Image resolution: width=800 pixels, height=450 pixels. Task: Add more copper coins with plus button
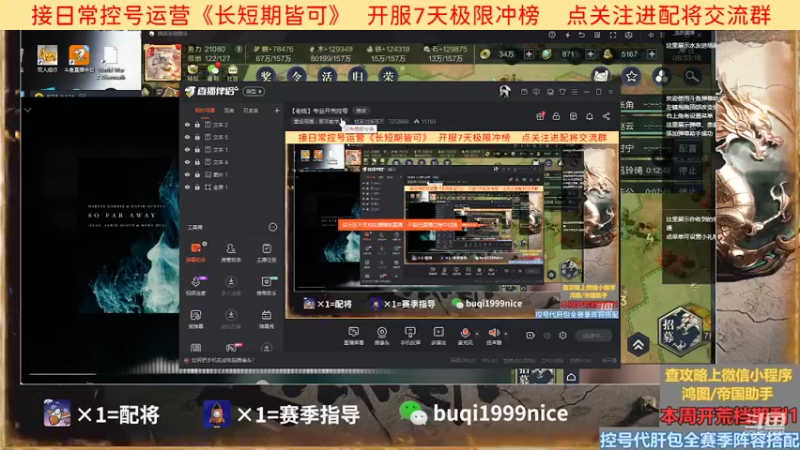(529, 54)
